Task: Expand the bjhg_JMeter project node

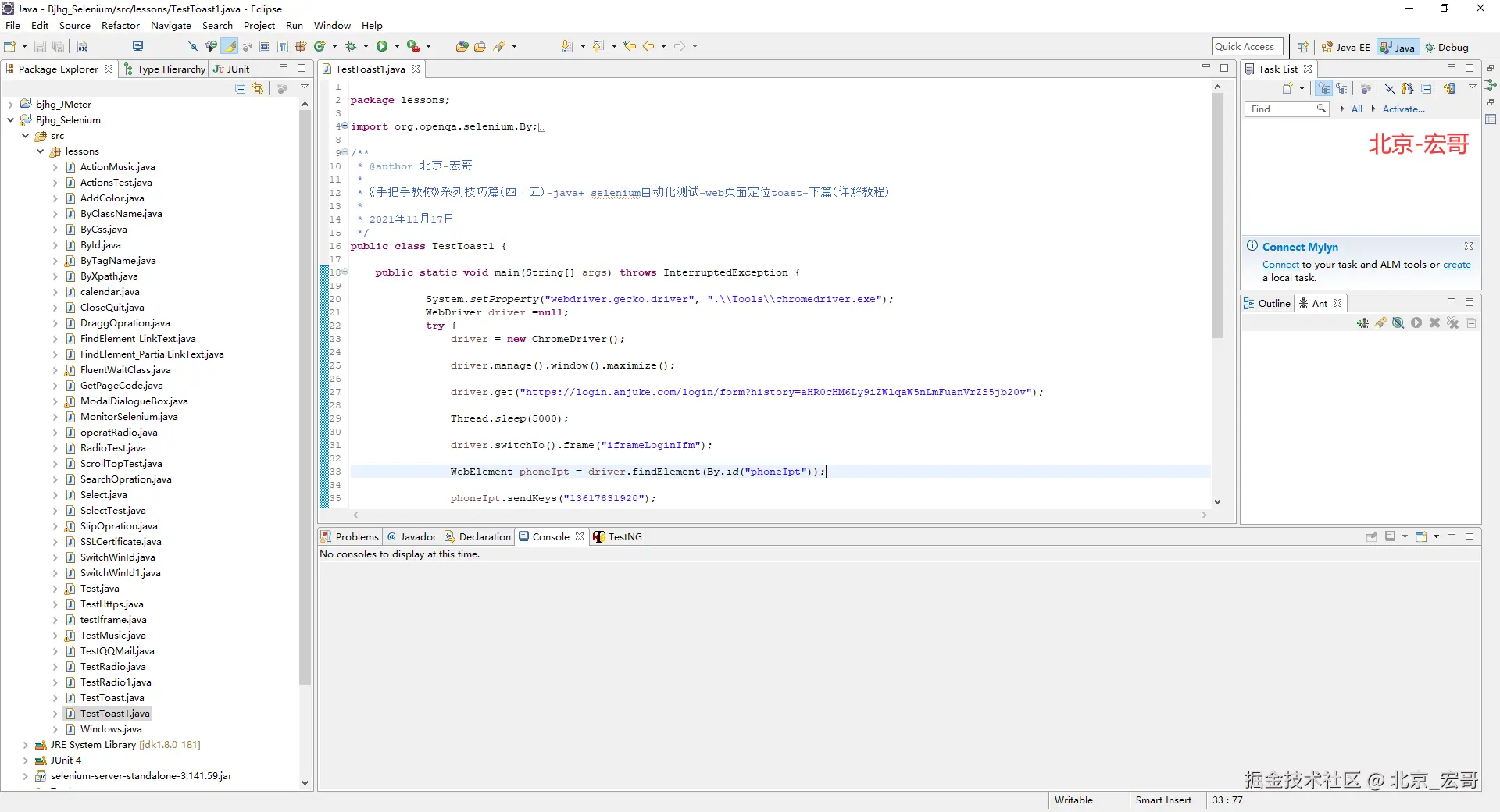Action: (x=10, y=105)
